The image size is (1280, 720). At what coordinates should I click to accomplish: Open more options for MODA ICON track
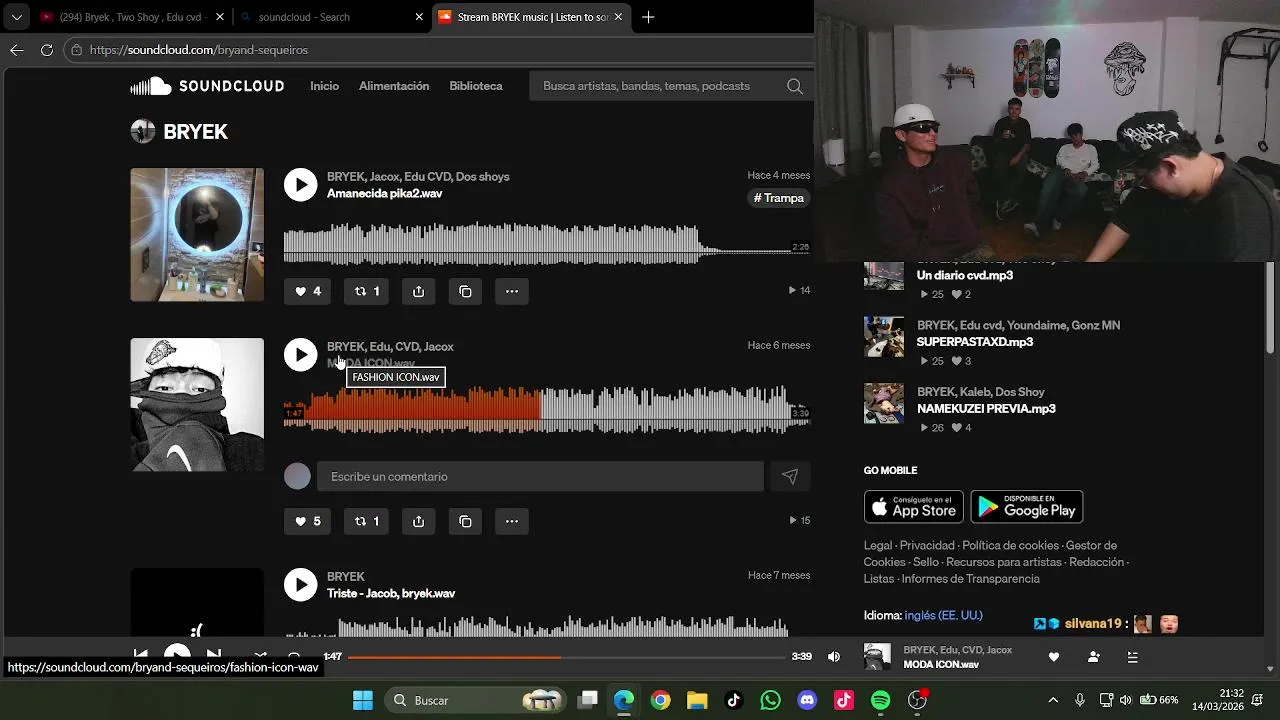512,521
